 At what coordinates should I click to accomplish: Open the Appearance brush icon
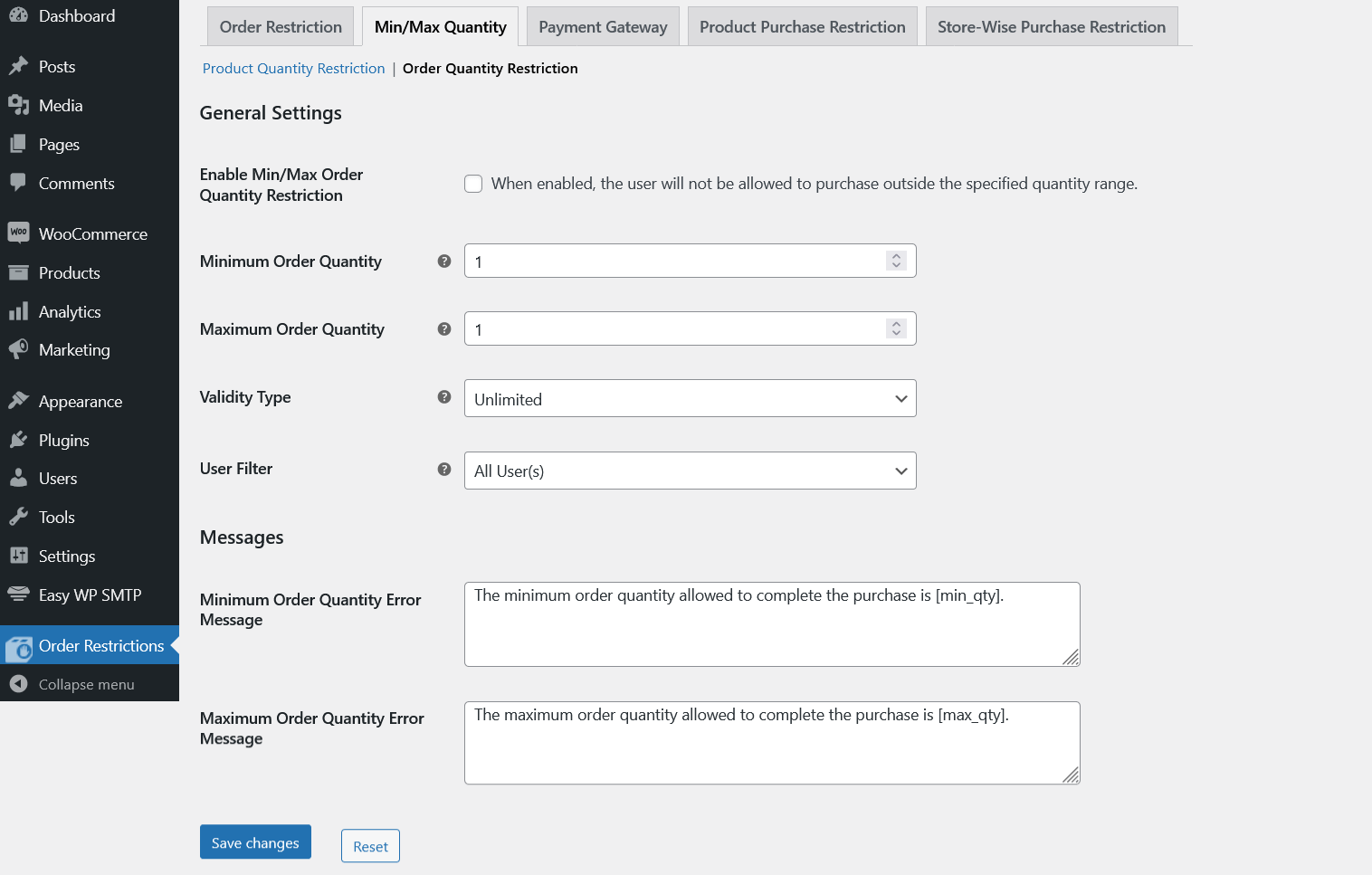20,400
